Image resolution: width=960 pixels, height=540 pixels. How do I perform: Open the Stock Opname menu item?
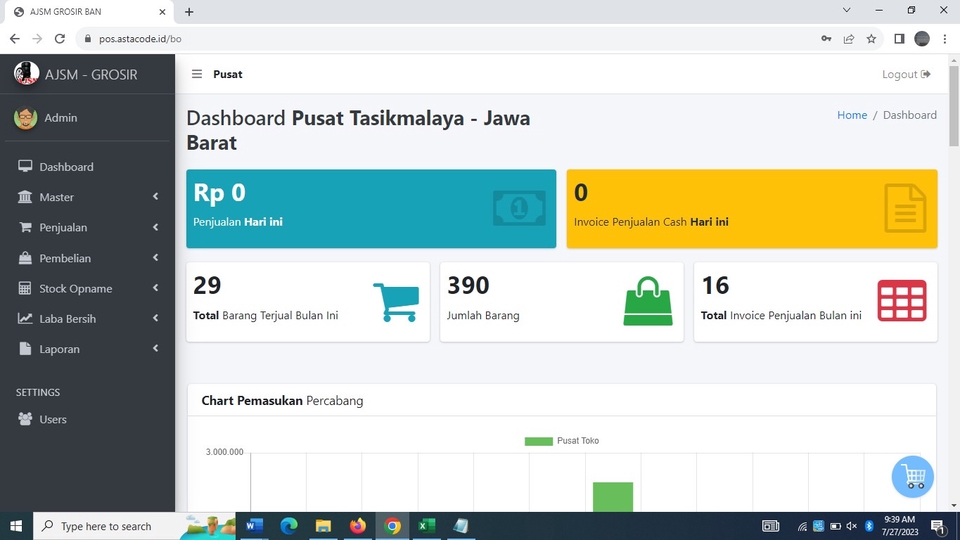[x=87, y=288]
